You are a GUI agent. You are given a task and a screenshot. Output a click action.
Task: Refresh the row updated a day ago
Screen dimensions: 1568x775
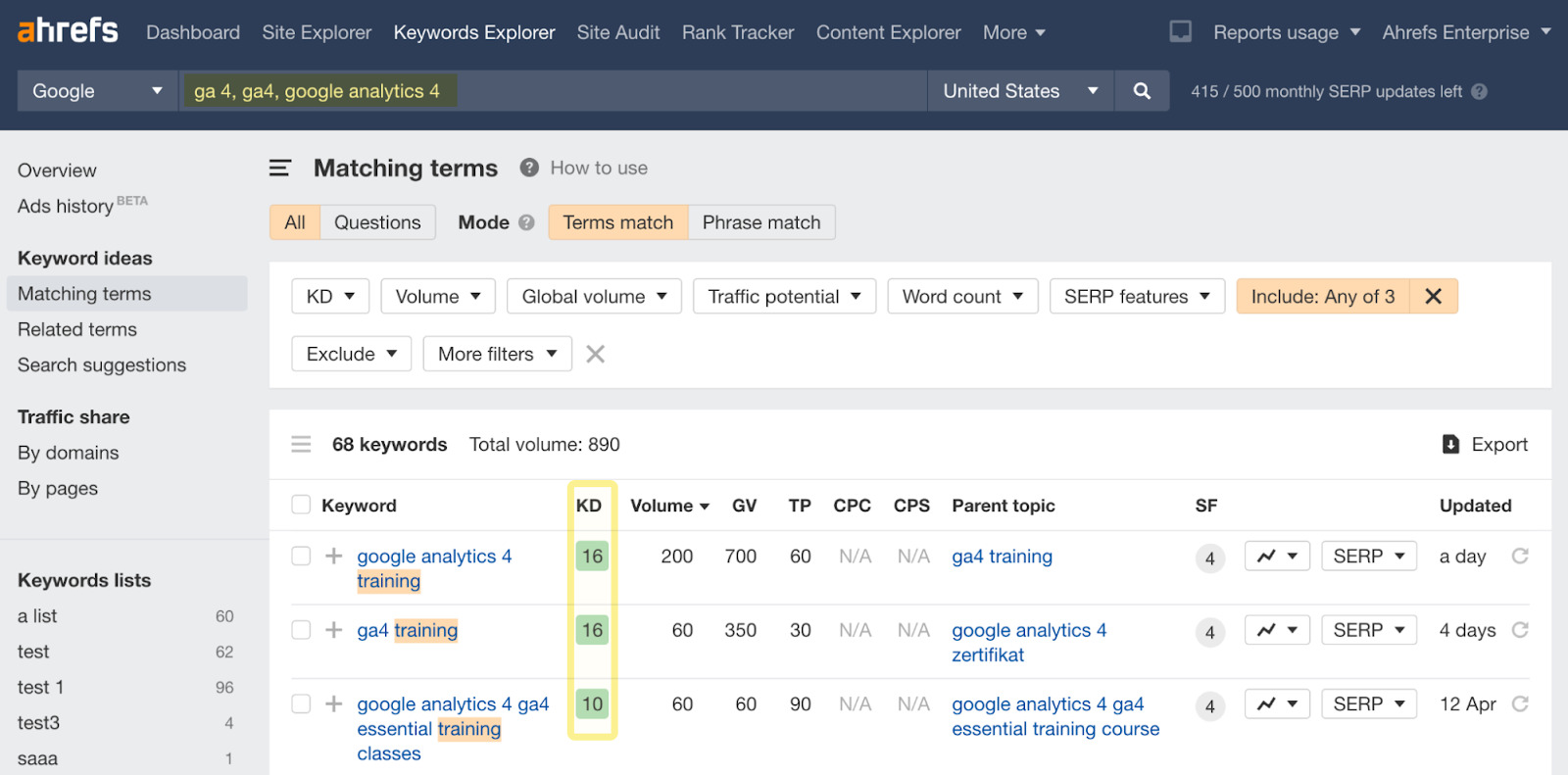pos(1520,557)
